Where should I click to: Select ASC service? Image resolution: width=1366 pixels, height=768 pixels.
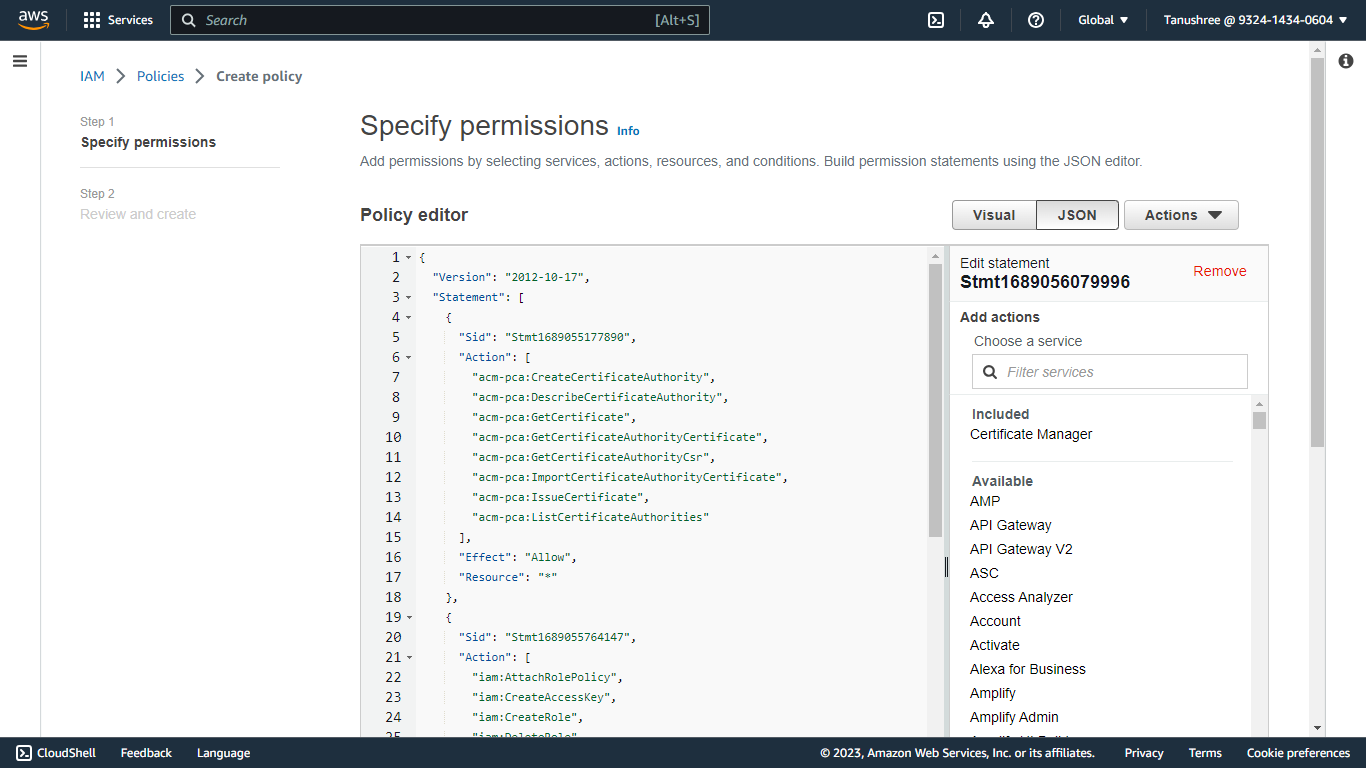(x=984, y=573)
